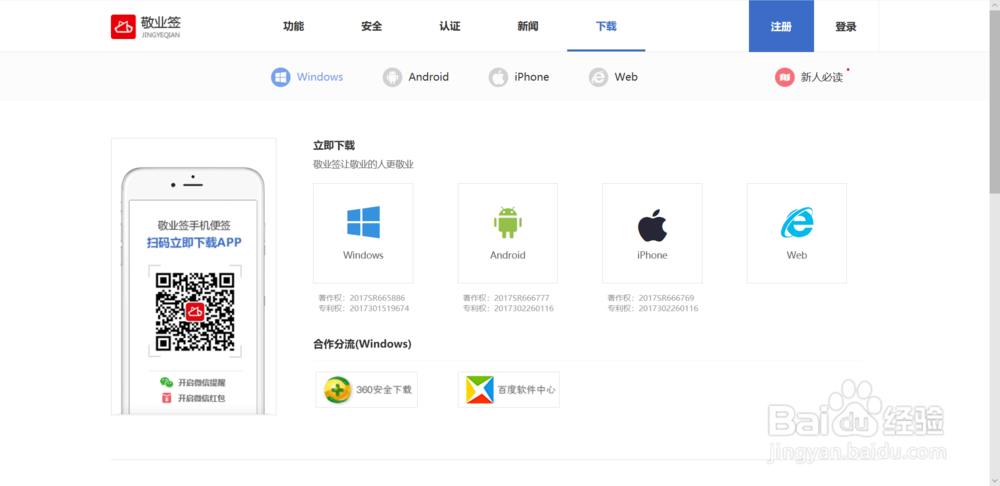Select the Web browser icon in the platform bar

tap(598, 77)
